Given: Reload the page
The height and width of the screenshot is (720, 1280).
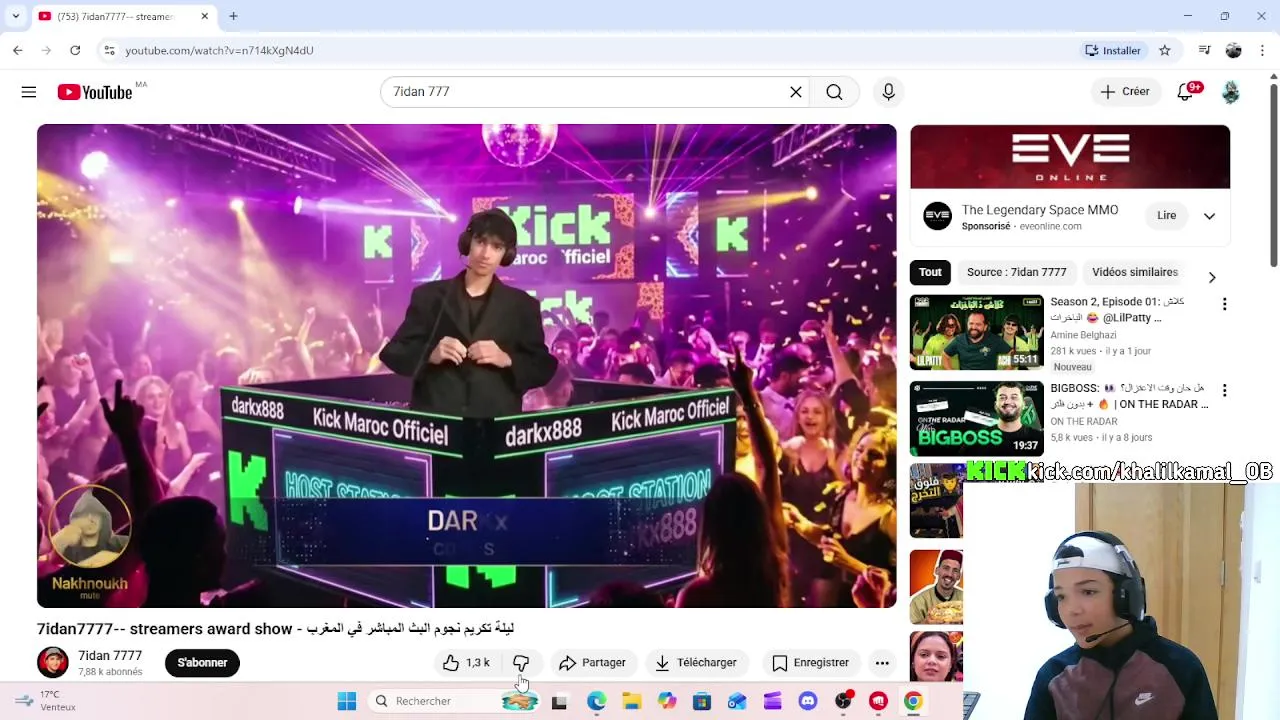Looking at the screenshot, I should tap(75, 50).
